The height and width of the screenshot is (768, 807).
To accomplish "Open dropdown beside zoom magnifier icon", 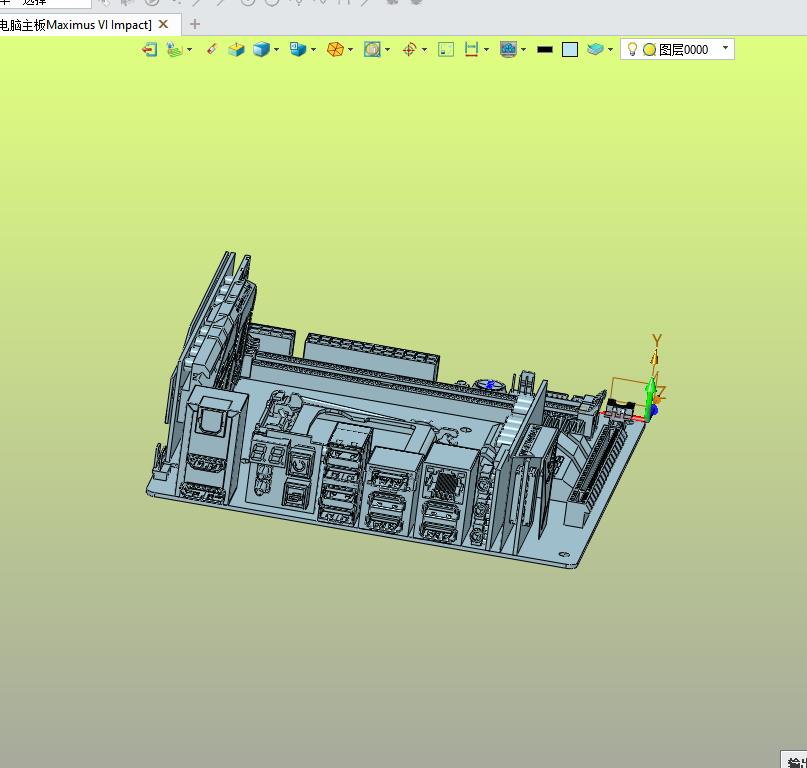I will click(x=388, y=49).
